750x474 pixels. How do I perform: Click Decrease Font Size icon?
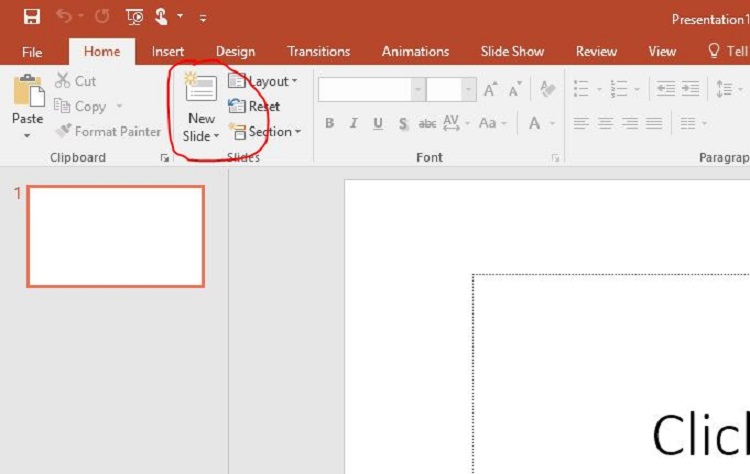tap(515, 89)
